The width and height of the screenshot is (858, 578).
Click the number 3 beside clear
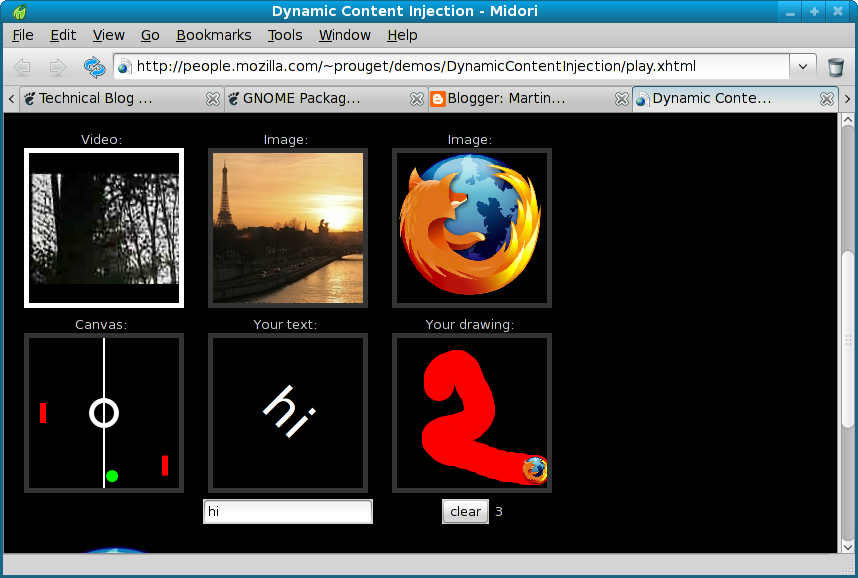coord(498,511)
